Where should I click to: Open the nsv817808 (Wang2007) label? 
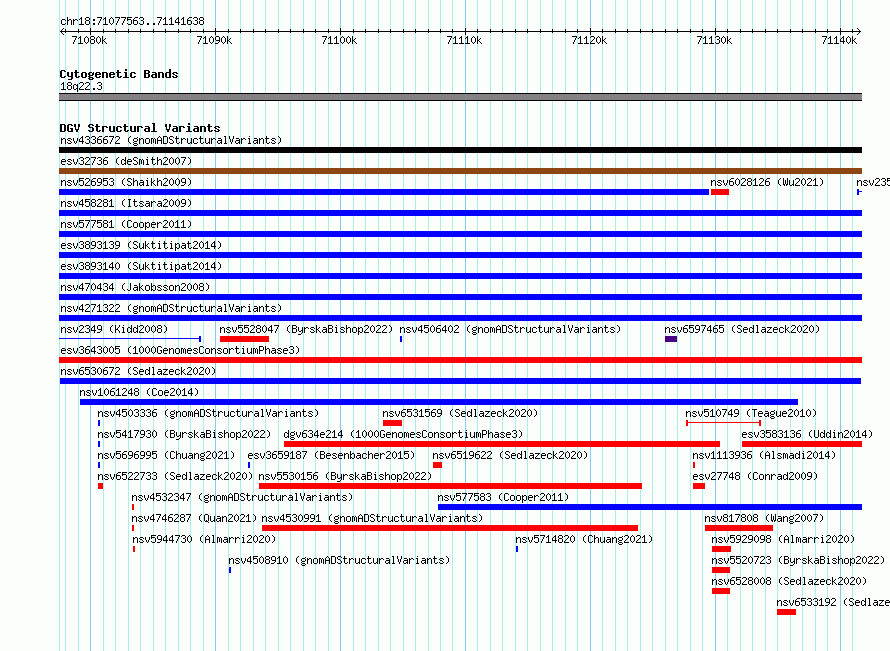coord(764,518)
